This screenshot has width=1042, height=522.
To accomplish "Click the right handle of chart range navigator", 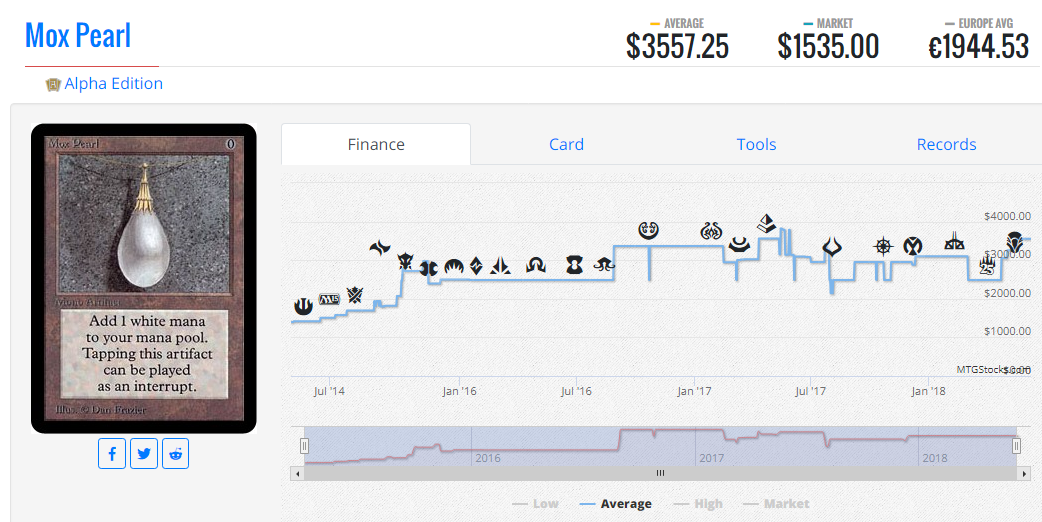I will pos(1016,446).
